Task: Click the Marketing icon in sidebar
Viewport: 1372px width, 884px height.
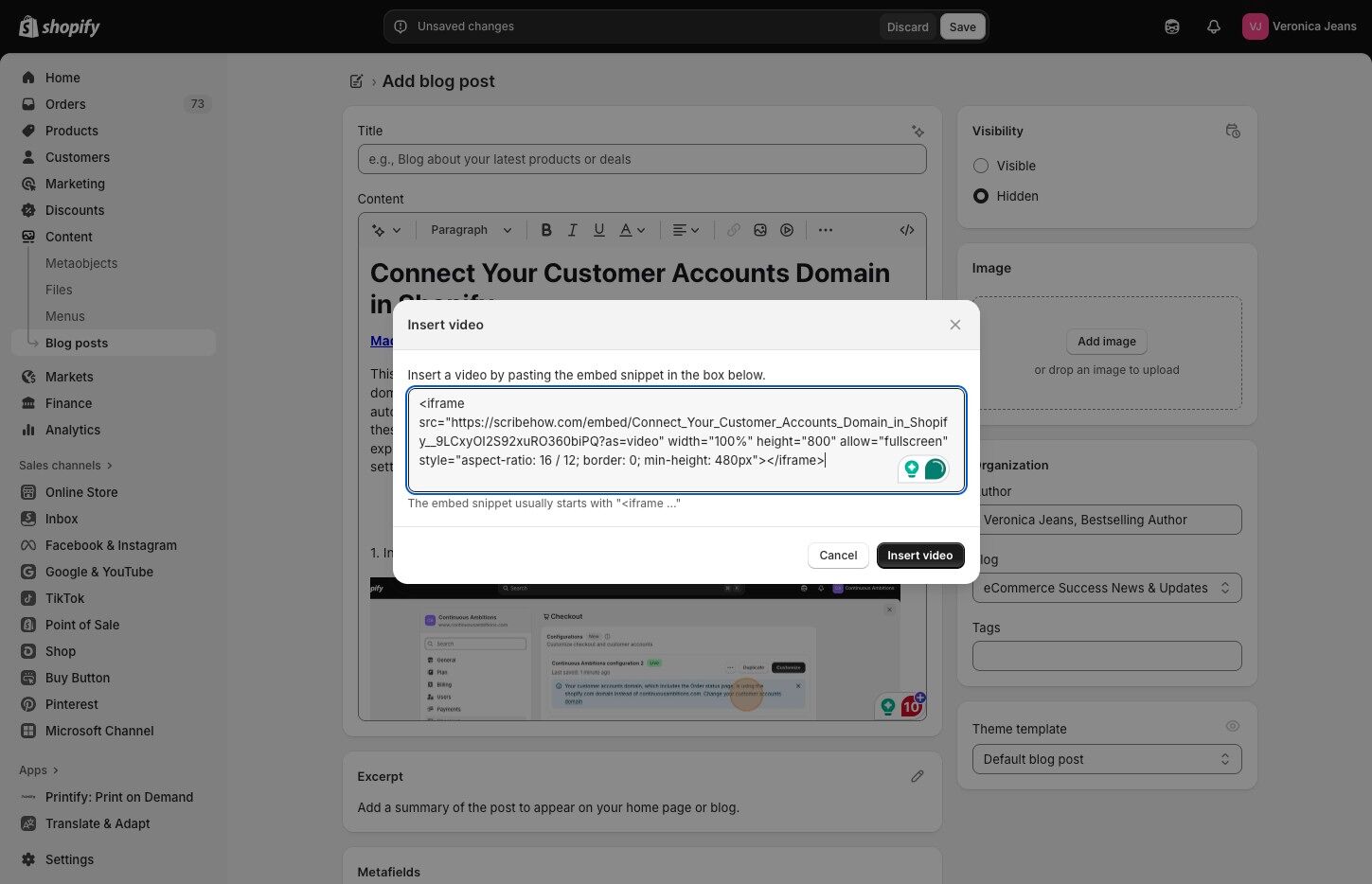Action: click(28, 184)
